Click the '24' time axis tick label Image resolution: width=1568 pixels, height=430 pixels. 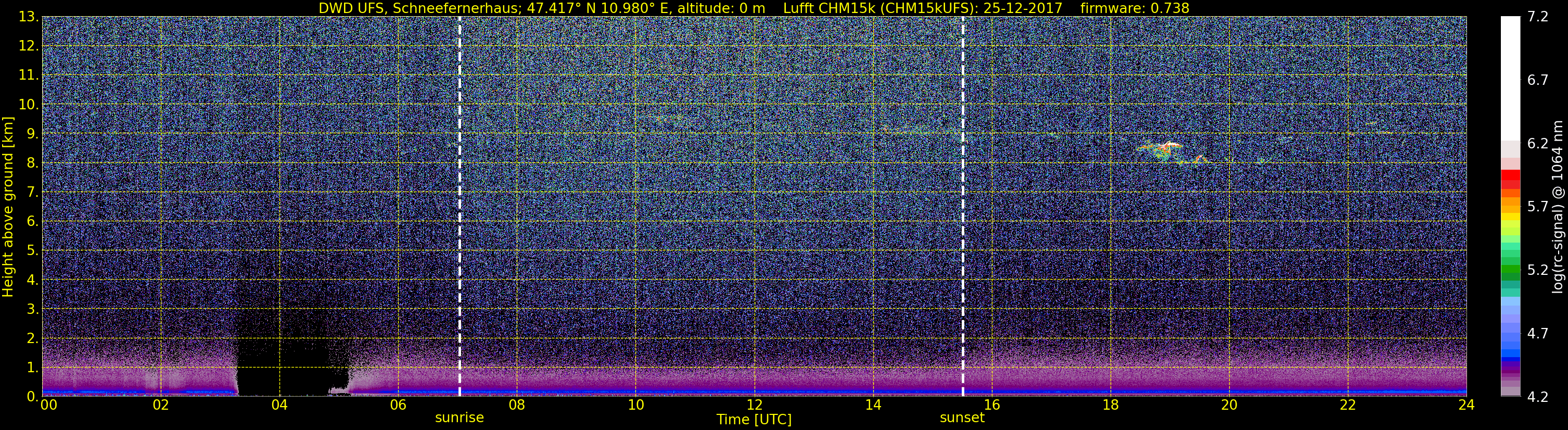pos(1467,406)
